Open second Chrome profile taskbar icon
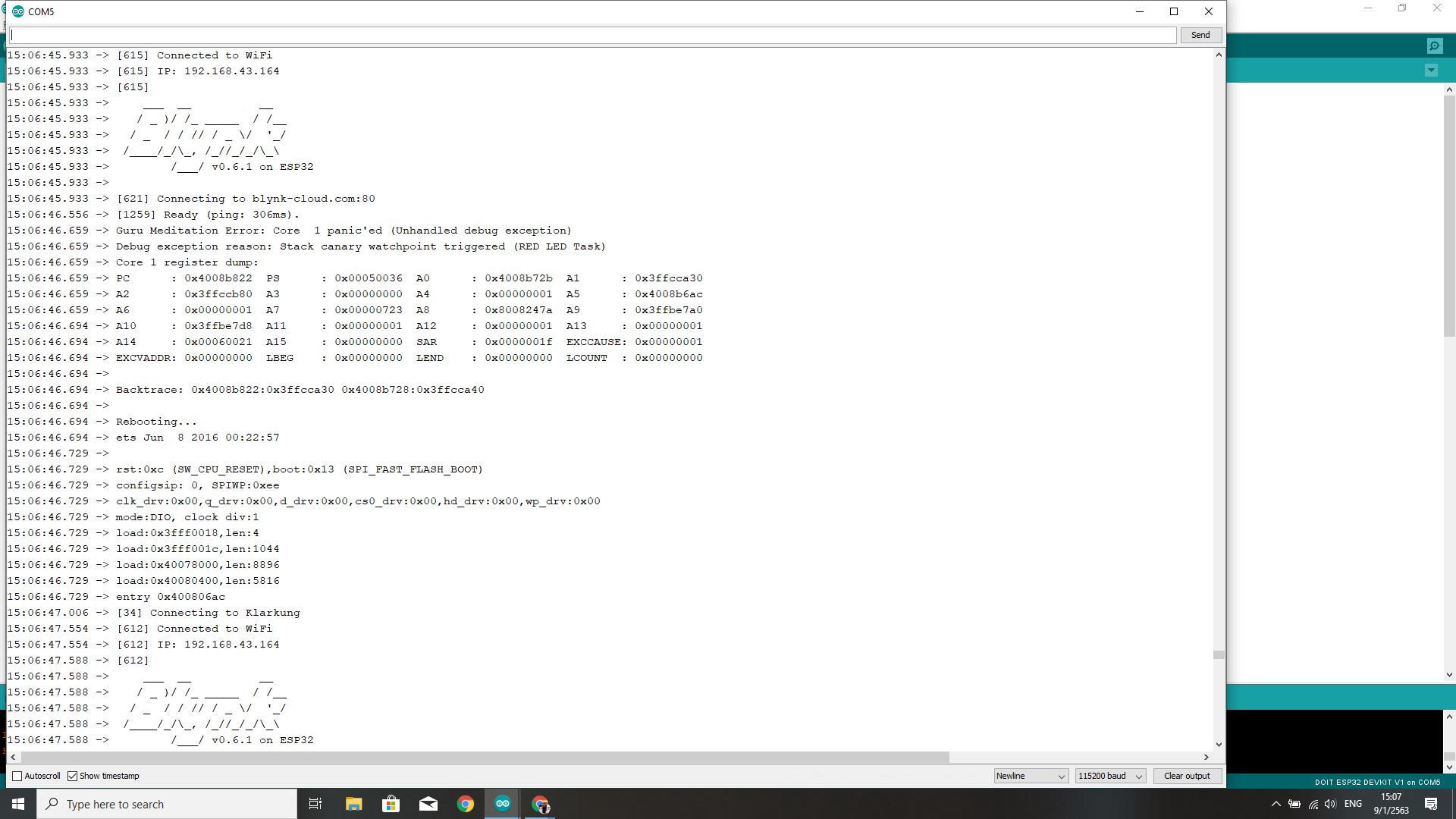Screen dimensions: 1456x819 click(x=540, y=804)
